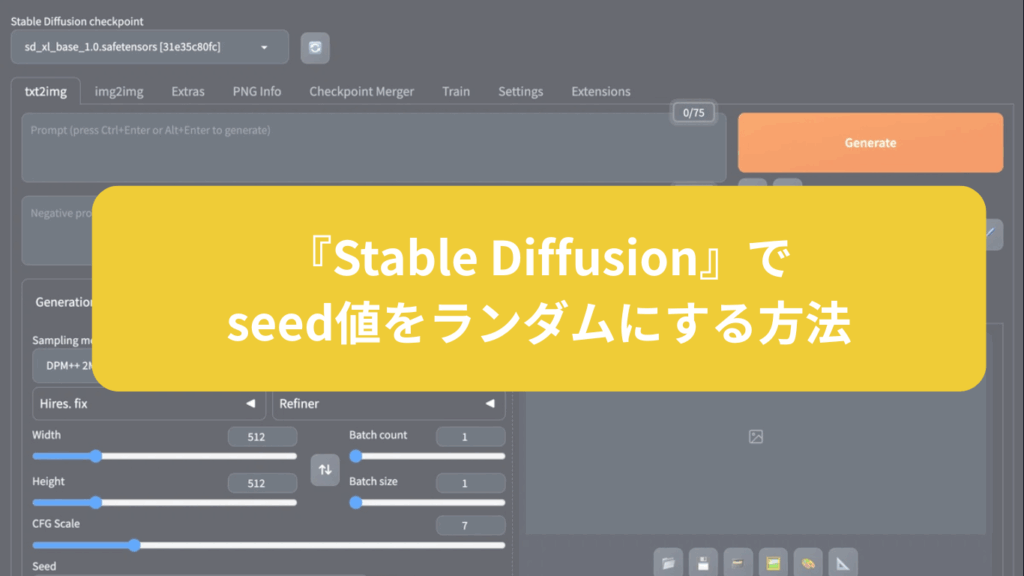The image size is (1024, 576).
Task: Focus the Batch count number field
Action: tap(470, 436)
